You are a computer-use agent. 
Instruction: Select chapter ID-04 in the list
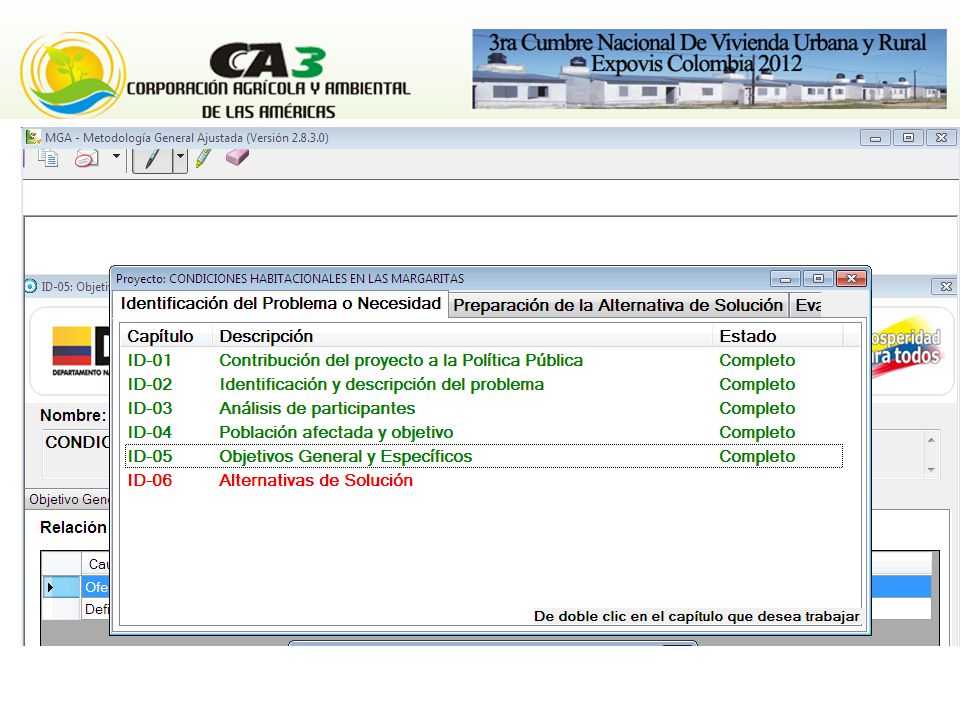tap(149, 432)
